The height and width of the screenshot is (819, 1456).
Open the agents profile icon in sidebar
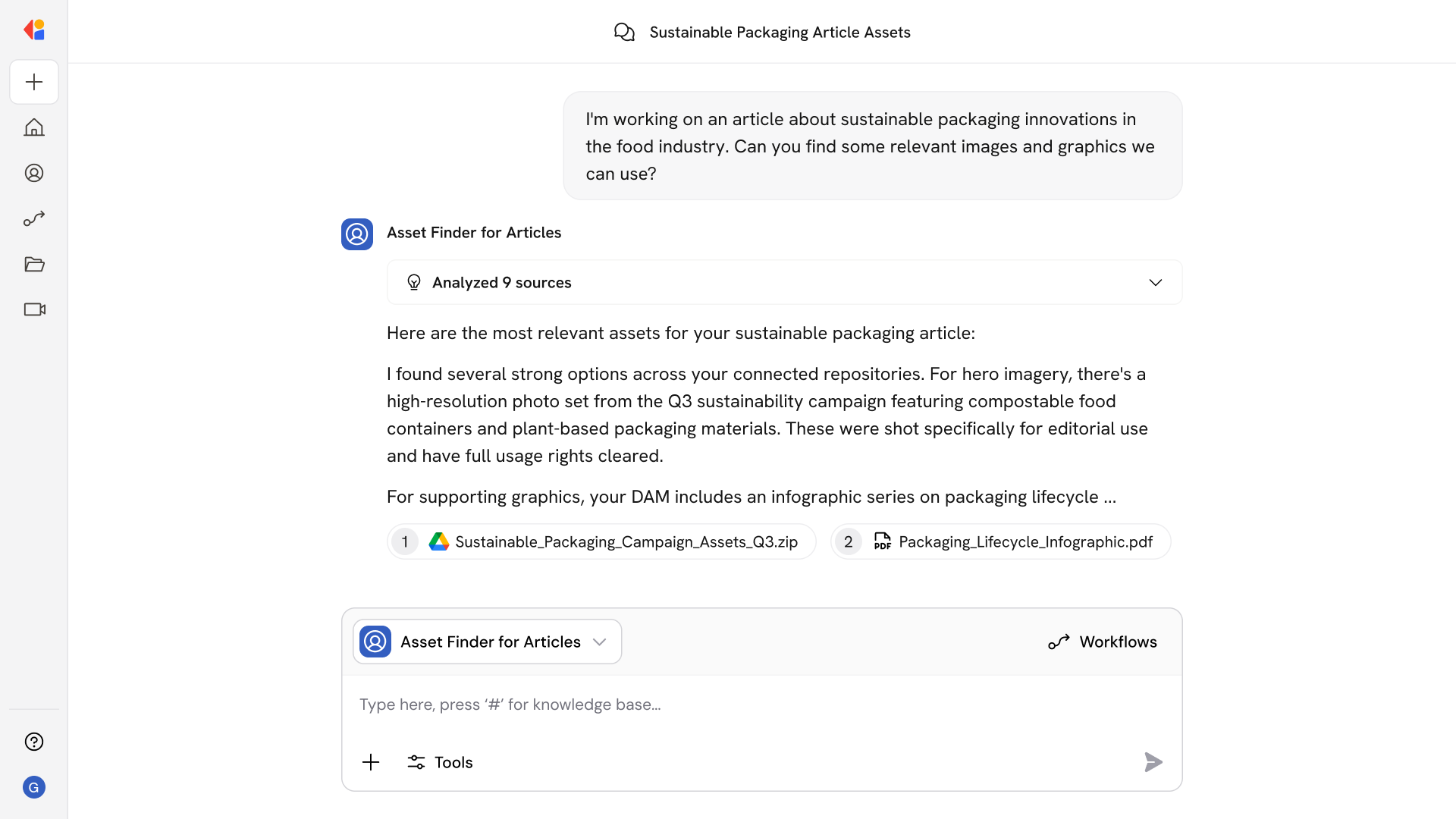pyautogui.click(x=34, y=173)
